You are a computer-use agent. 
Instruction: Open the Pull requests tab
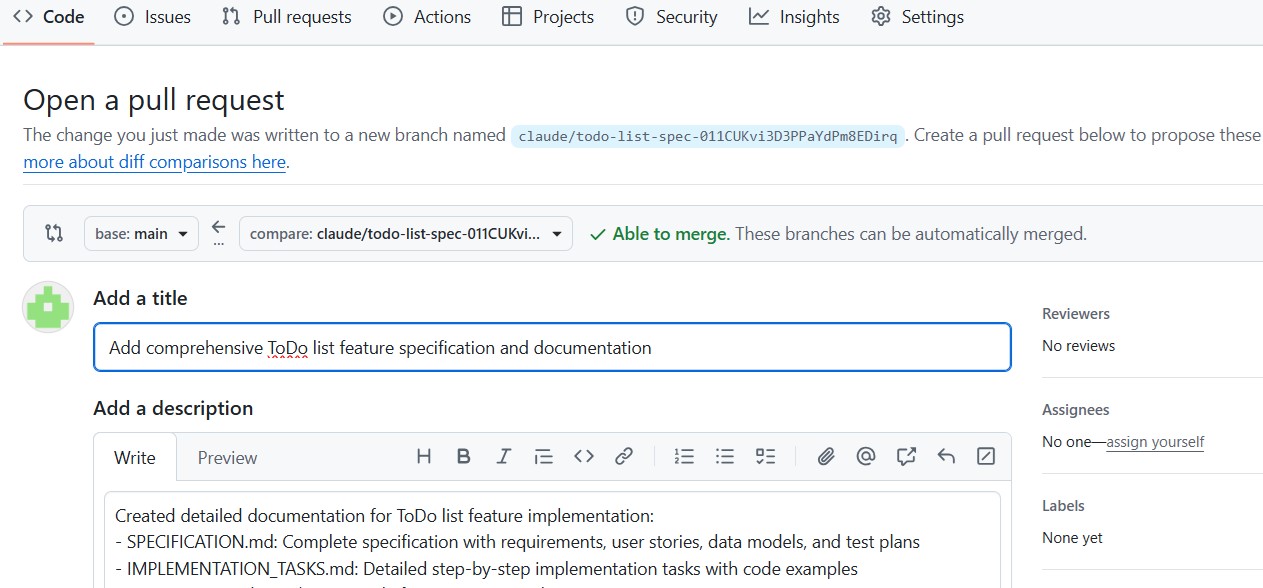[x=287, y=17]
